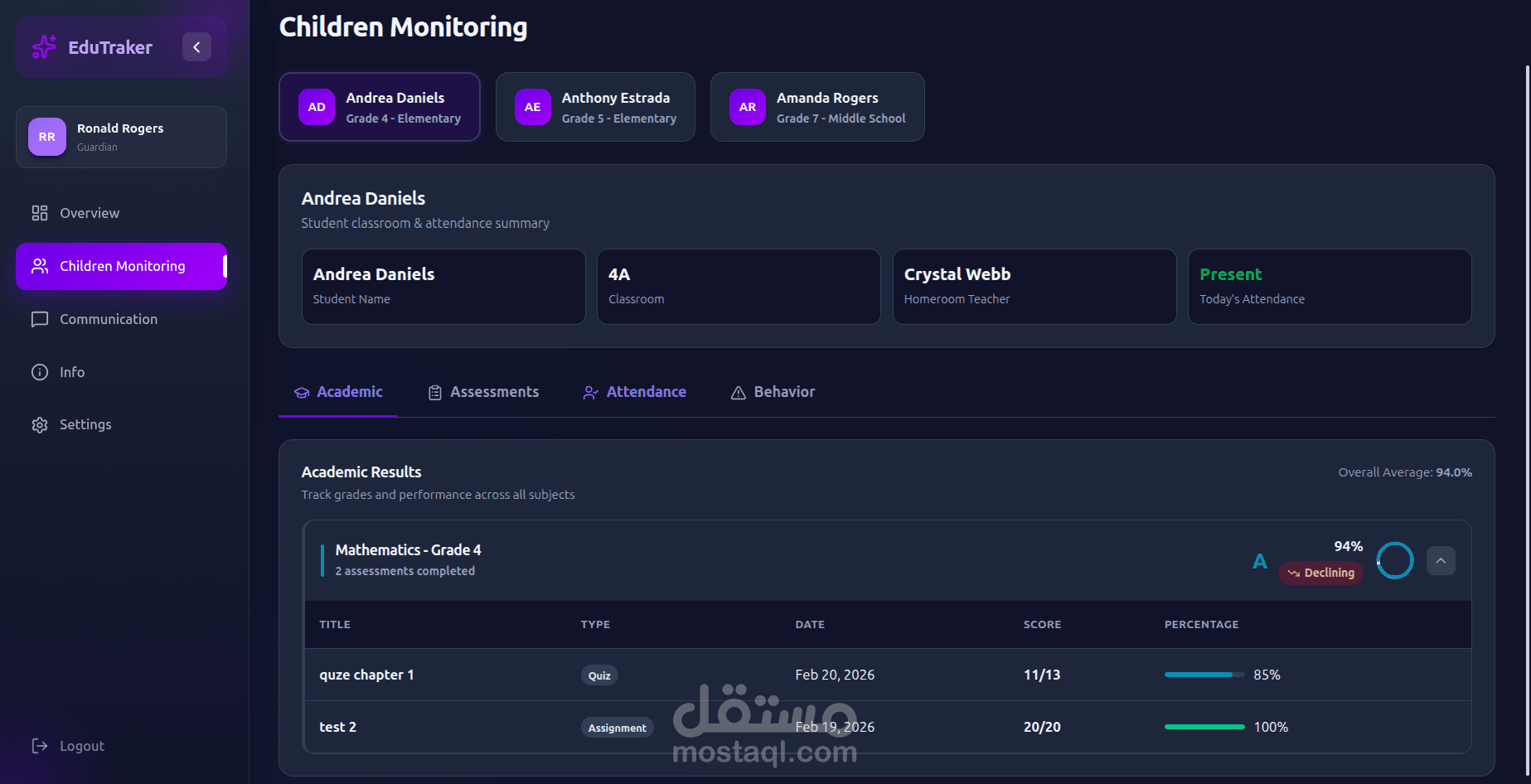1531x784 pixels.
Task: Click the Assessments clipboard icon
Action: (x=435, y=393)
